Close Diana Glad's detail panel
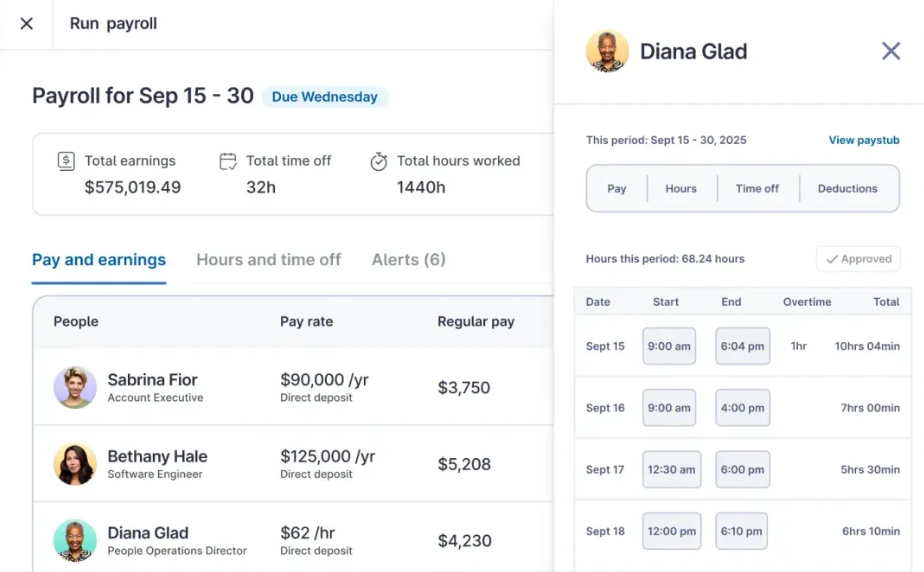924x572 pixels. (x=890, y=51)
